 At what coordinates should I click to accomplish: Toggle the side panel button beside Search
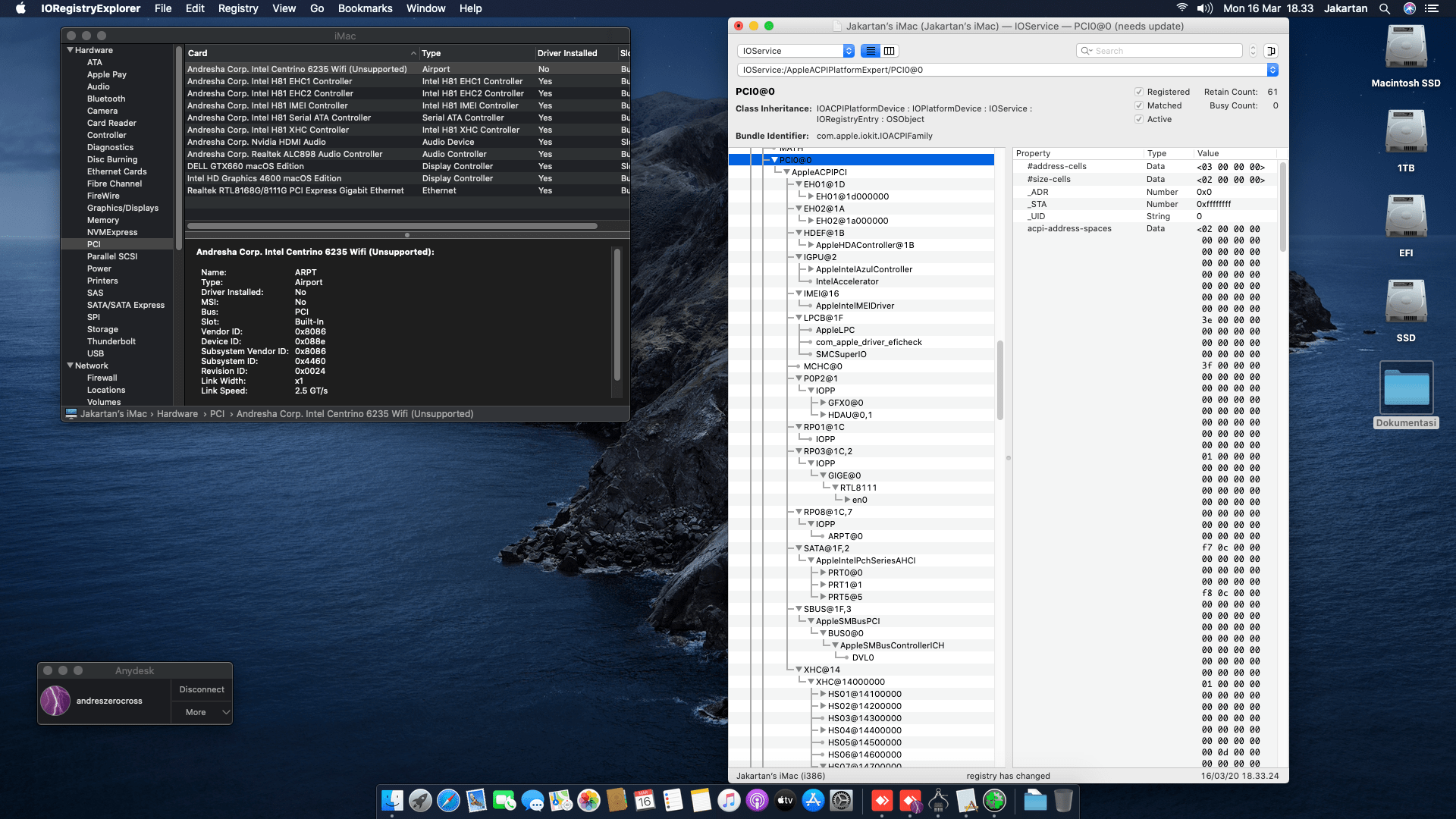pyautogui.click(x=1272, y=51)
